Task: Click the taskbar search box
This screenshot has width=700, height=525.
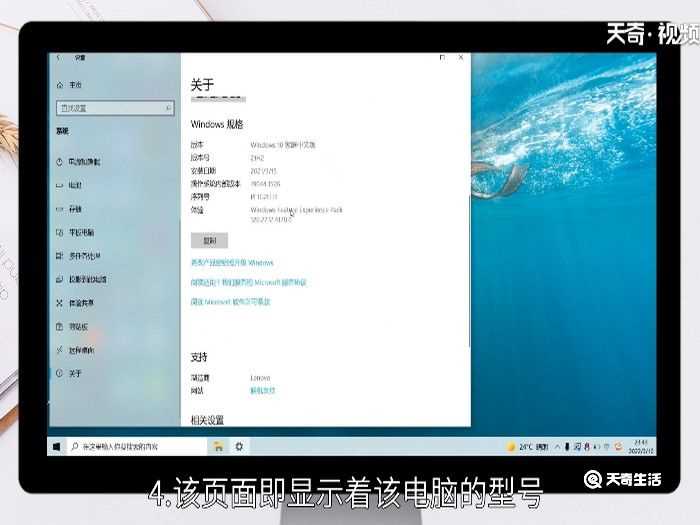Action: [137, 446]
